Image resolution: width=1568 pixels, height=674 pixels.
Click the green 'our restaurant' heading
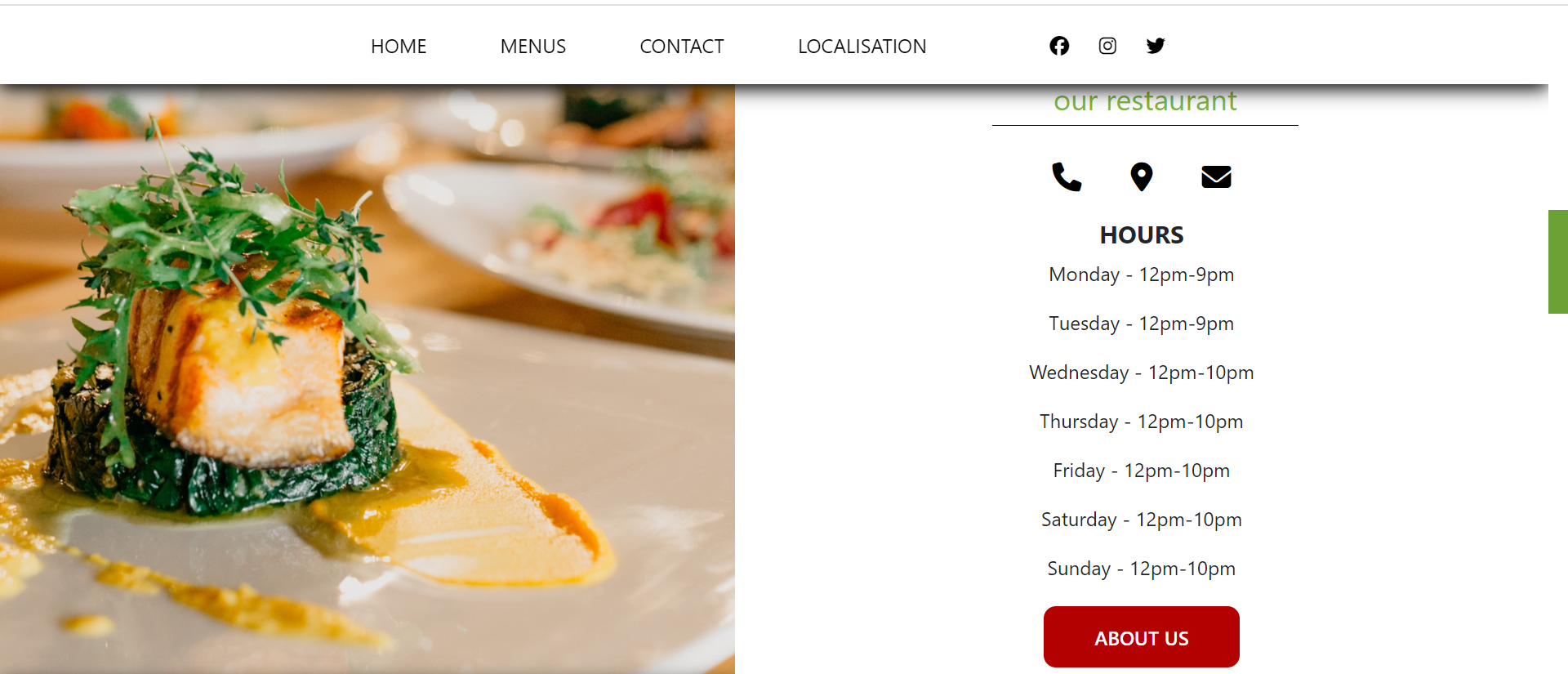click(x=1145, y=101)
